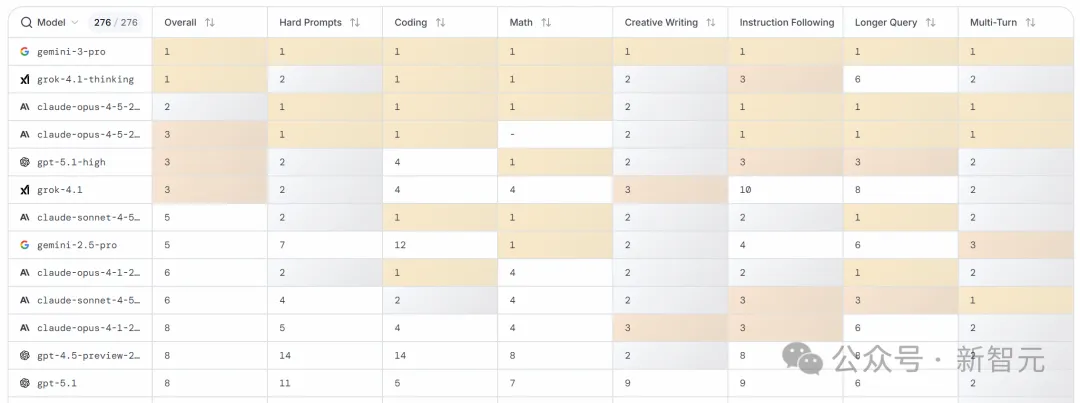
Task: Click the Instruction Following column header
Action: coord(786,22)
